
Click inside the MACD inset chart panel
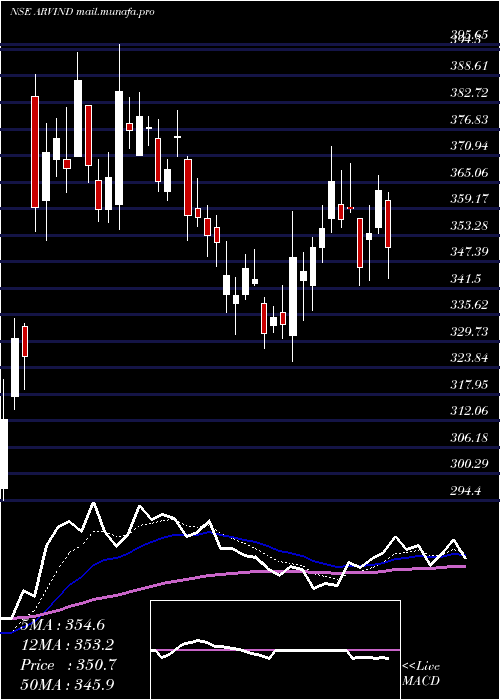coord(275,650)
